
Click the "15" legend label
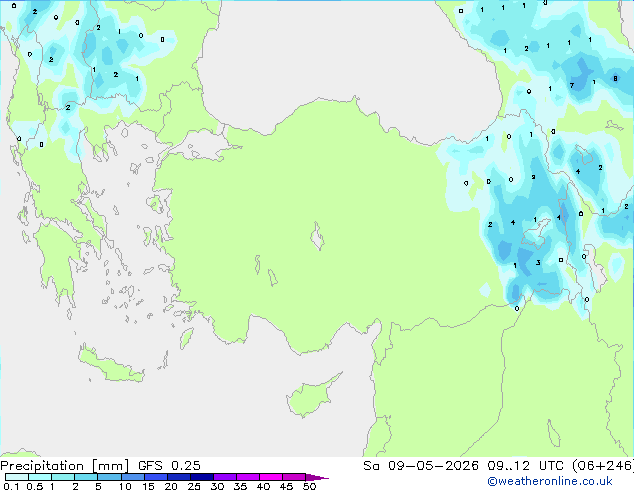(x=148, y=486)
